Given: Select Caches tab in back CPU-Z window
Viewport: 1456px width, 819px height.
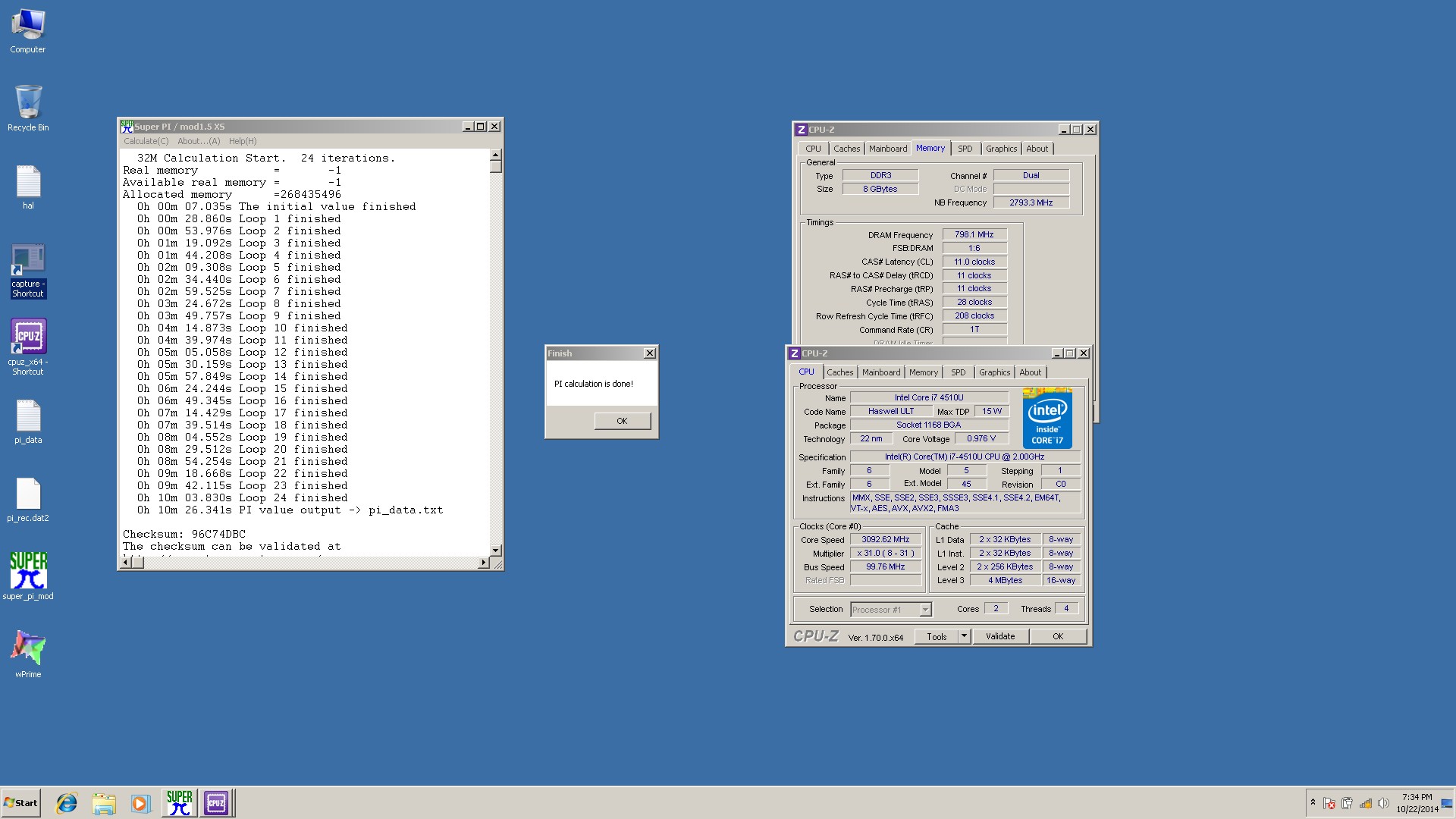Looking at the screenshot, I should pyautogui.click(x=846, y=149).
